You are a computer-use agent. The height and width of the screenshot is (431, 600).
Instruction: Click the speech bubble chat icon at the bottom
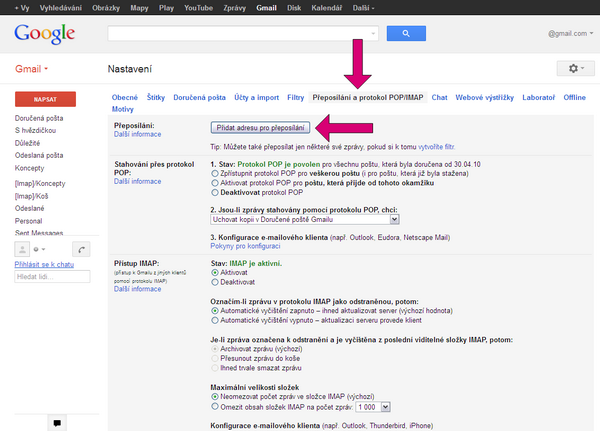57,423
